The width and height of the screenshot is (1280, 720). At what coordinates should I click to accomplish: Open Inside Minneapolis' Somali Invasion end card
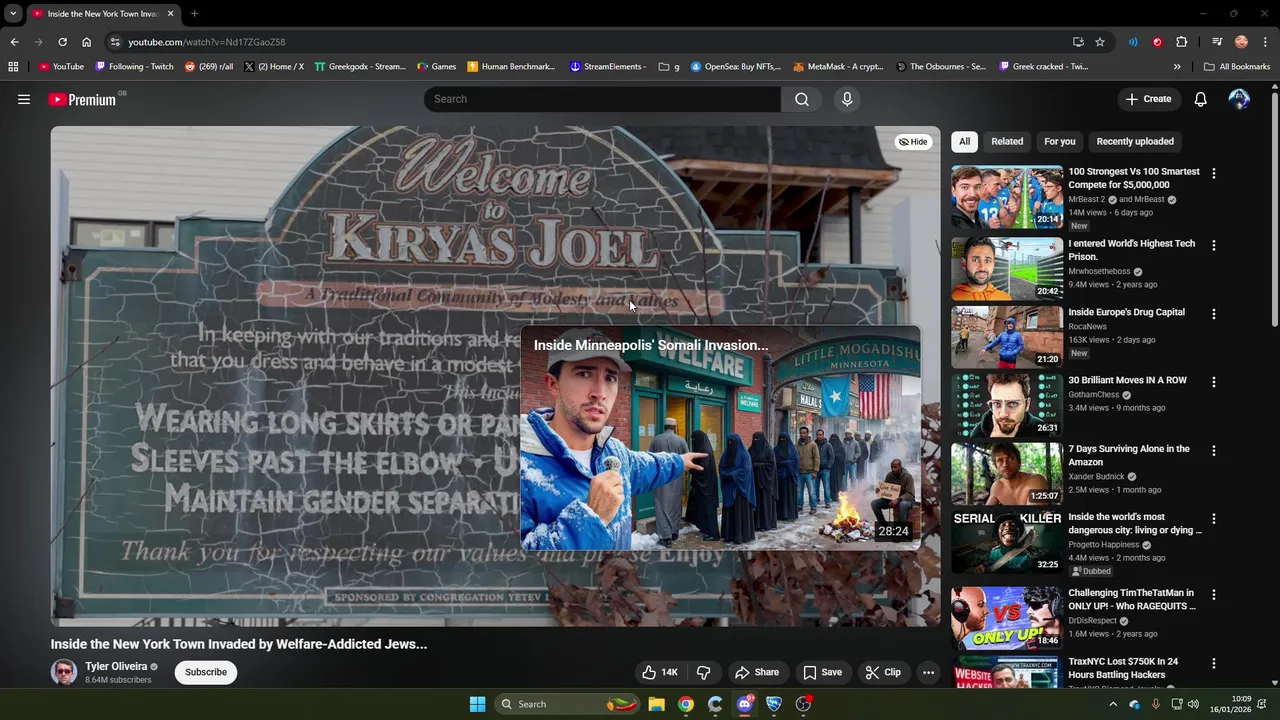720,438
